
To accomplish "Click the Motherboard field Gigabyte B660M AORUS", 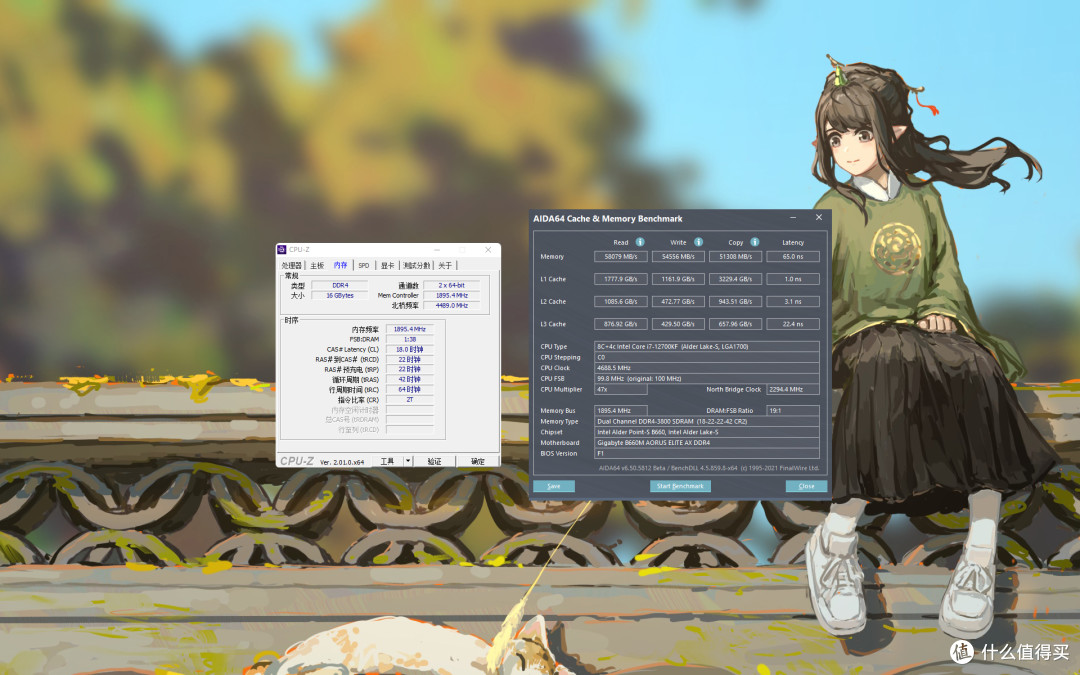I will click(x=707, y=443).
